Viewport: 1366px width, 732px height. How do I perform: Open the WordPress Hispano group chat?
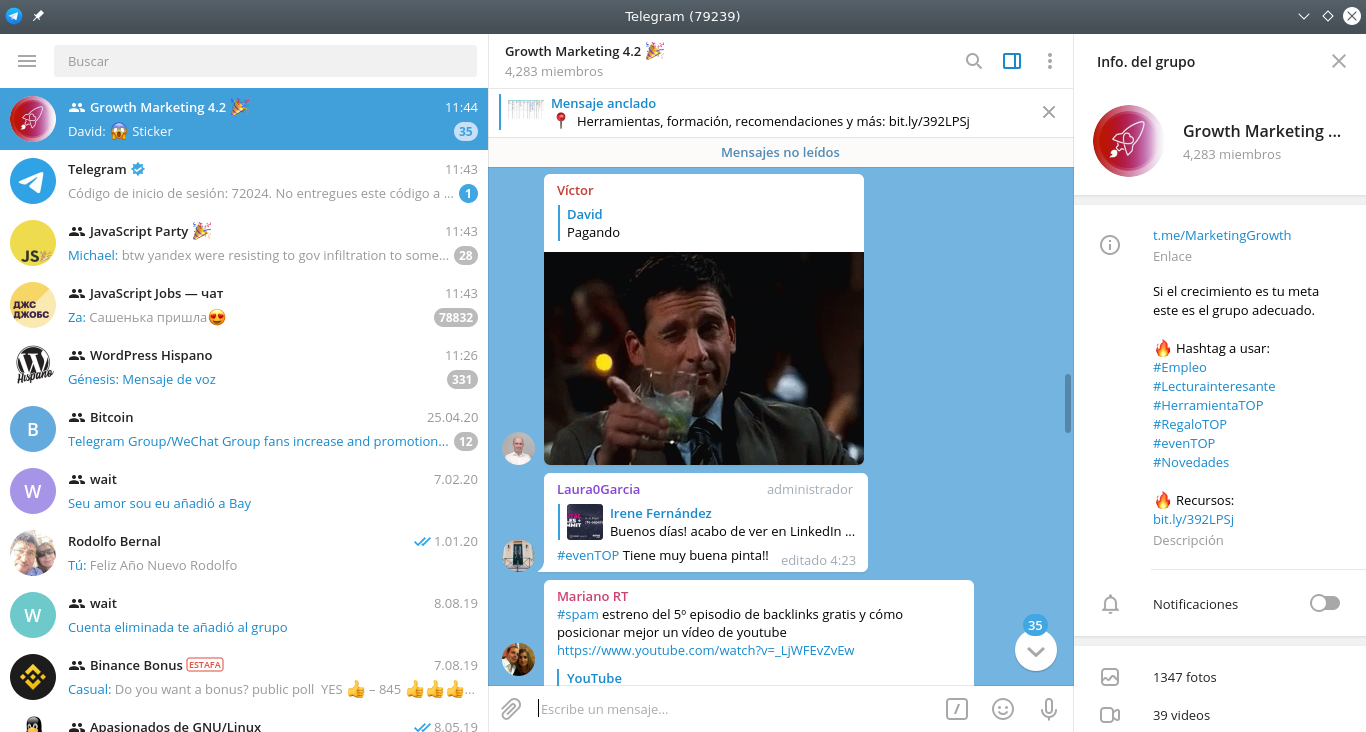click(244, 367)
